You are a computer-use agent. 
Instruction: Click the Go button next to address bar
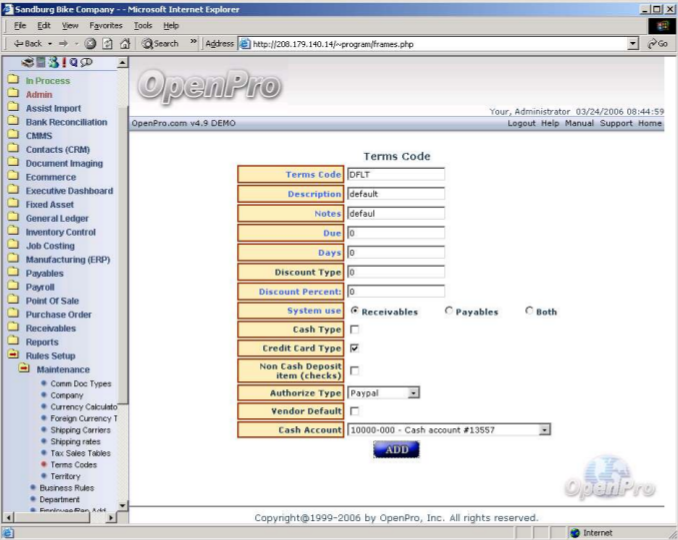(657, 44)
